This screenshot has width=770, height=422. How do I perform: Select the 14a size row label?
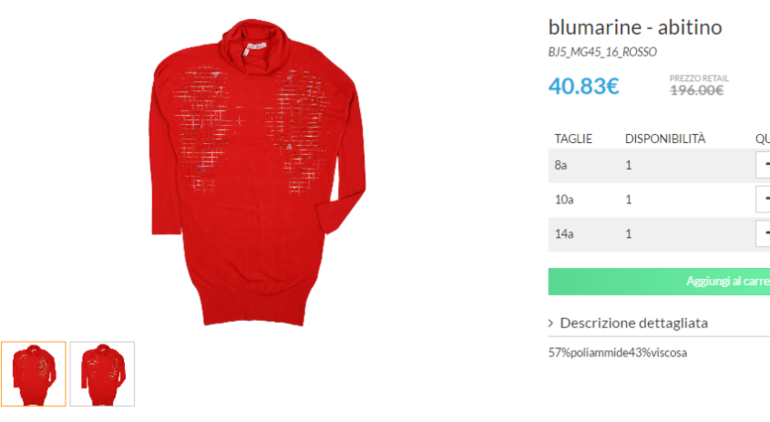click(564, 234)
